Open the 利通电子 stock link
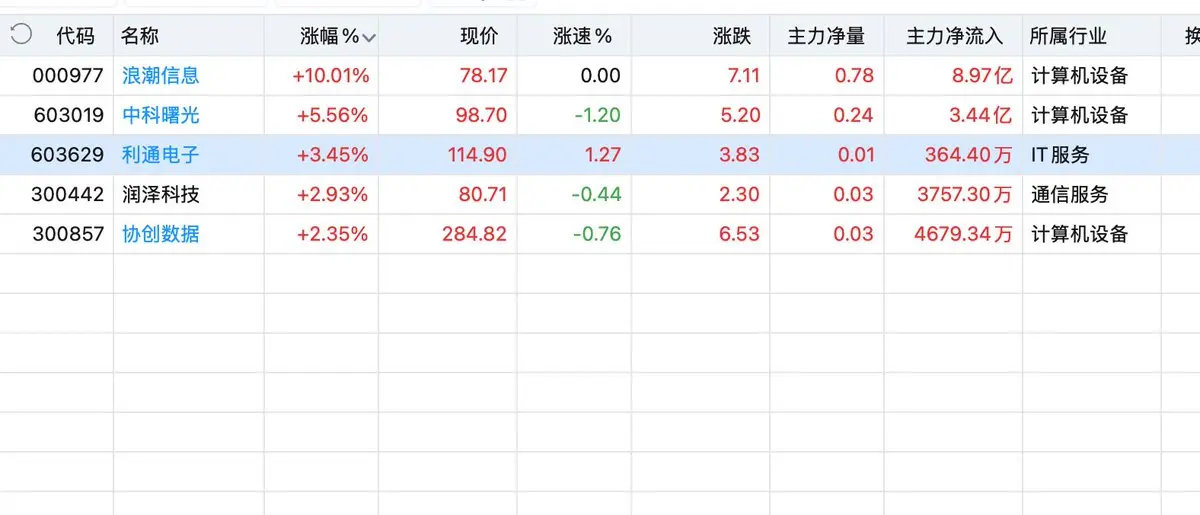Image resolution: width=1200 pixels, height=515 pixels. [161, 155]
